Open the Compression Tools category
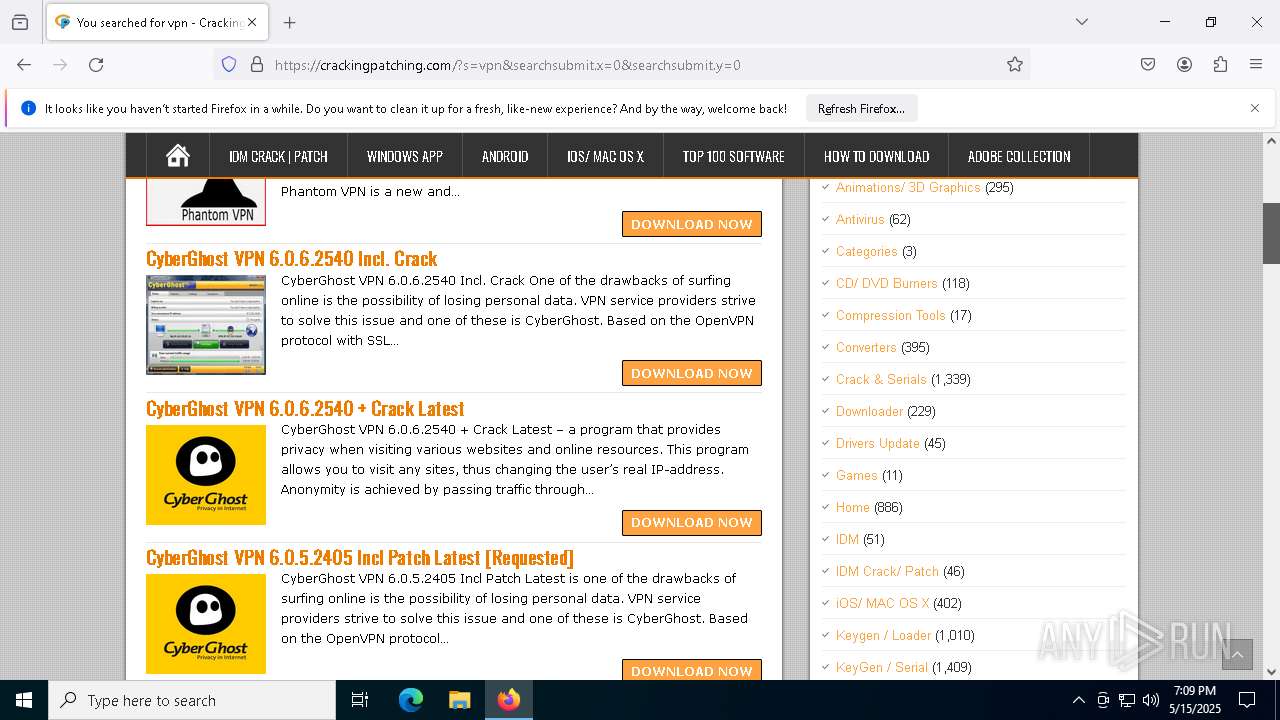Image resolution: width=1280 pixels, height=720 pixels. coord(891,315)
